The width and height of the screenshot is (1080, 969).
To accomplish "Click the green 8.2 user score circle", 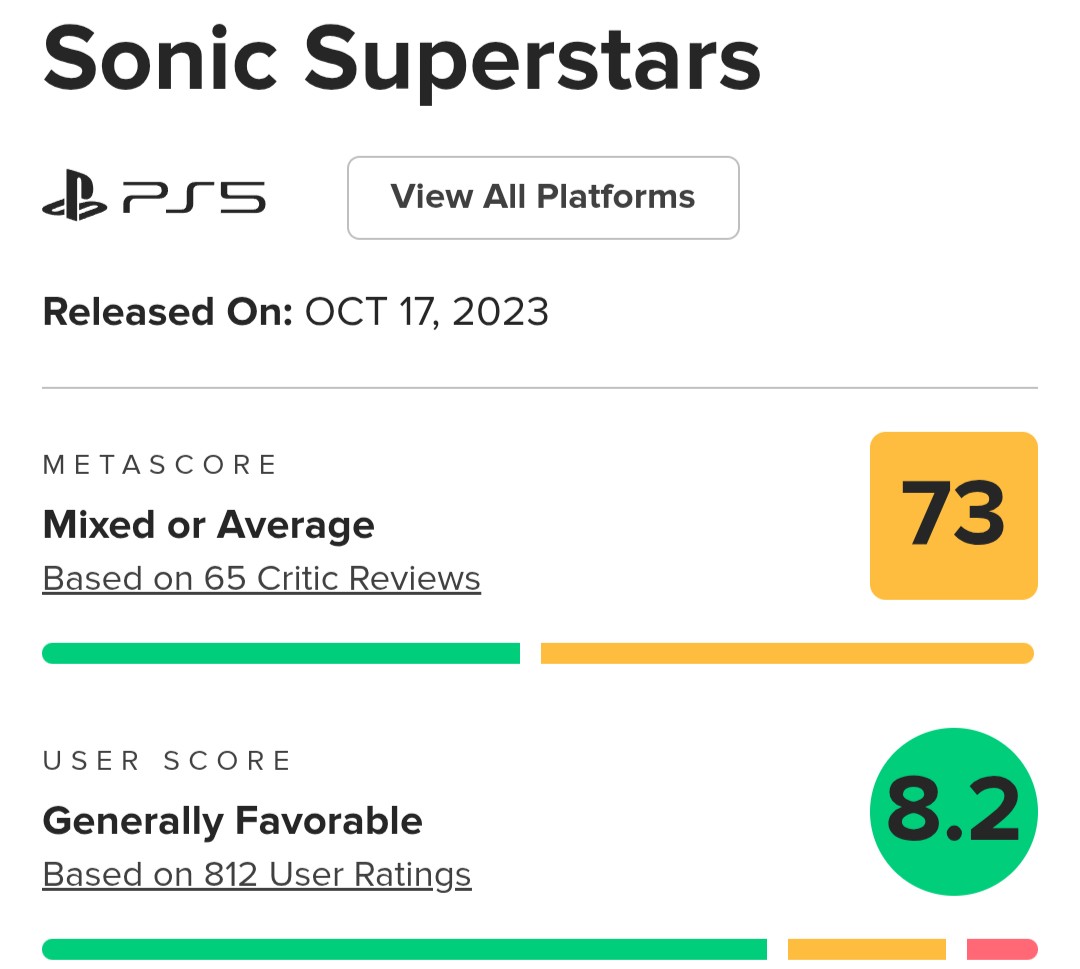I will click(x=953, y=812).
